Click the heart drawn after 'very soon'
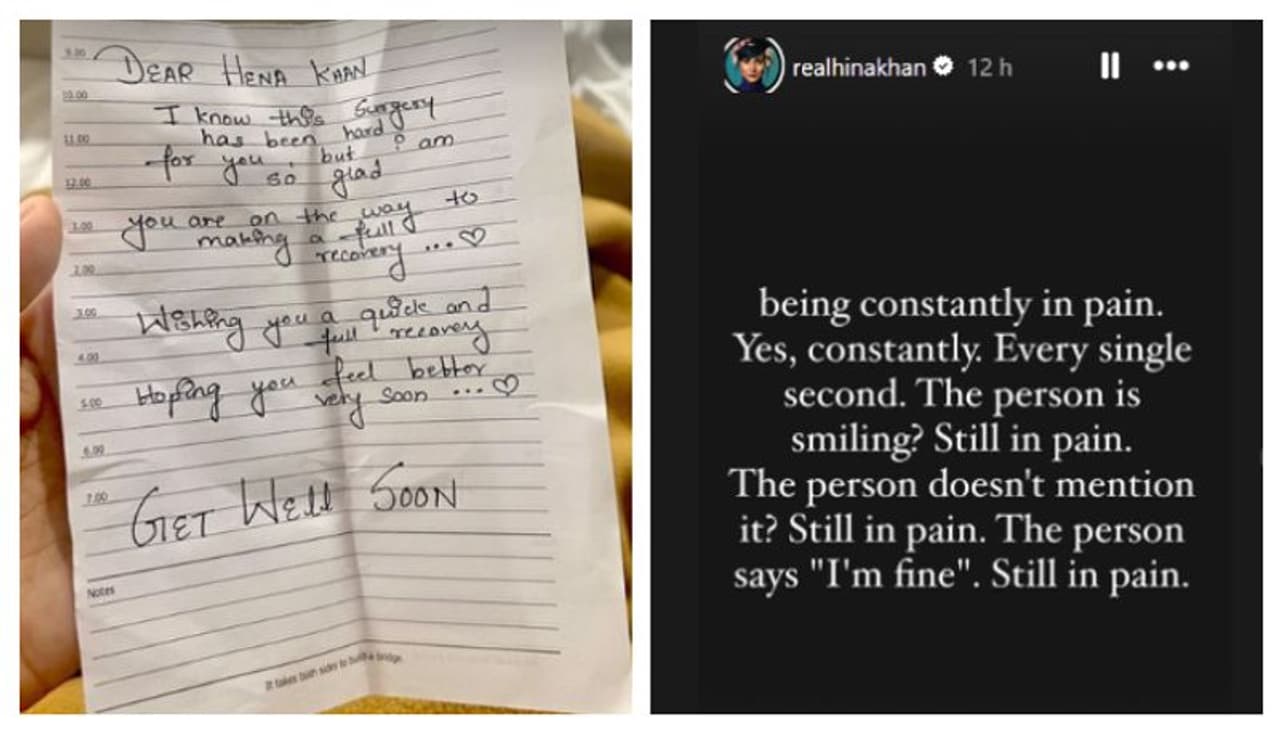Image resolution: width=1280 pixels, height=731 pixels. pos(507,386)
